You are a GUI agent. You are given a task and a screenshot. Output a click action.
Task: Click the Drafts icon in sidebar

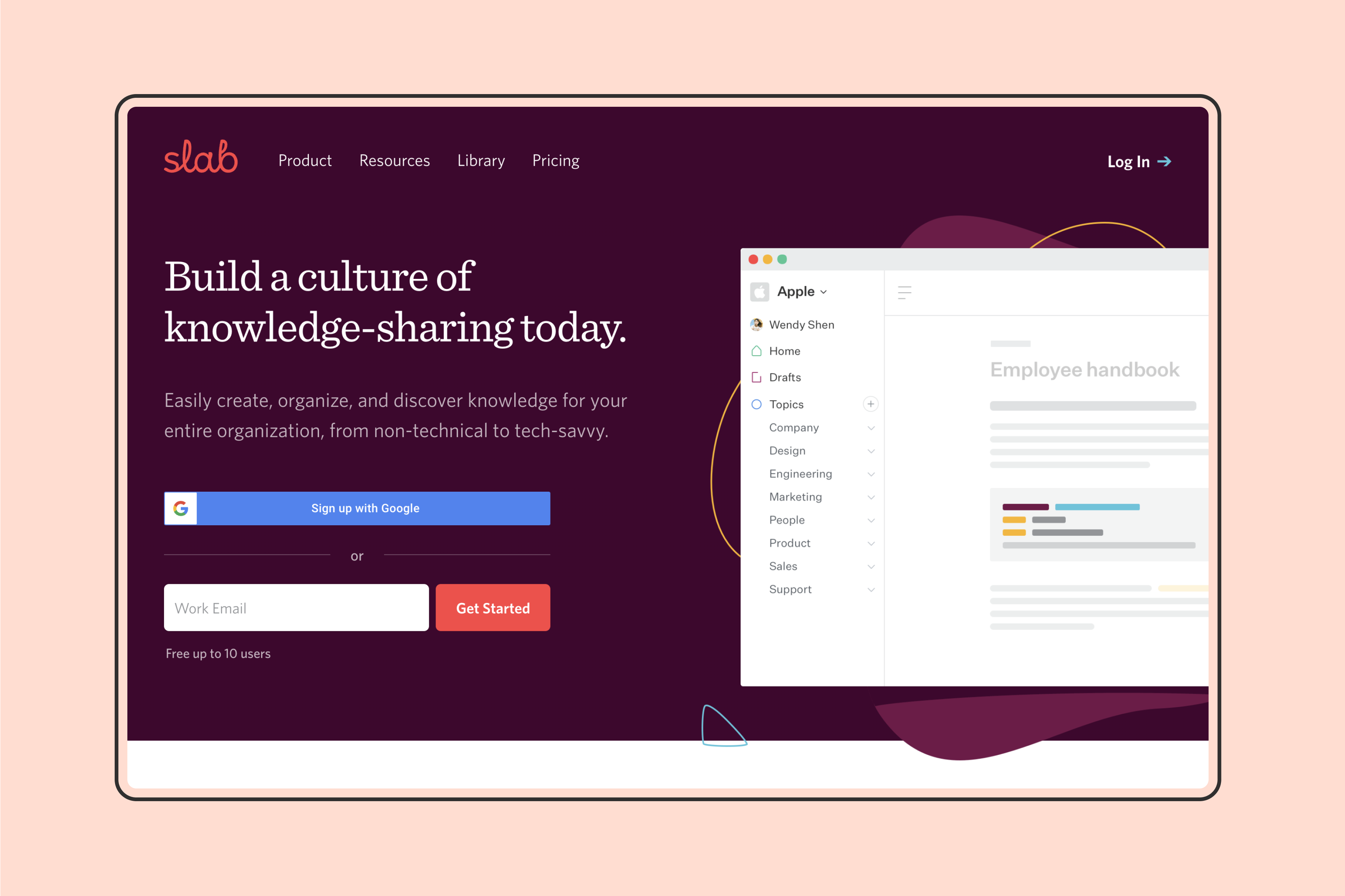[757, 377]
